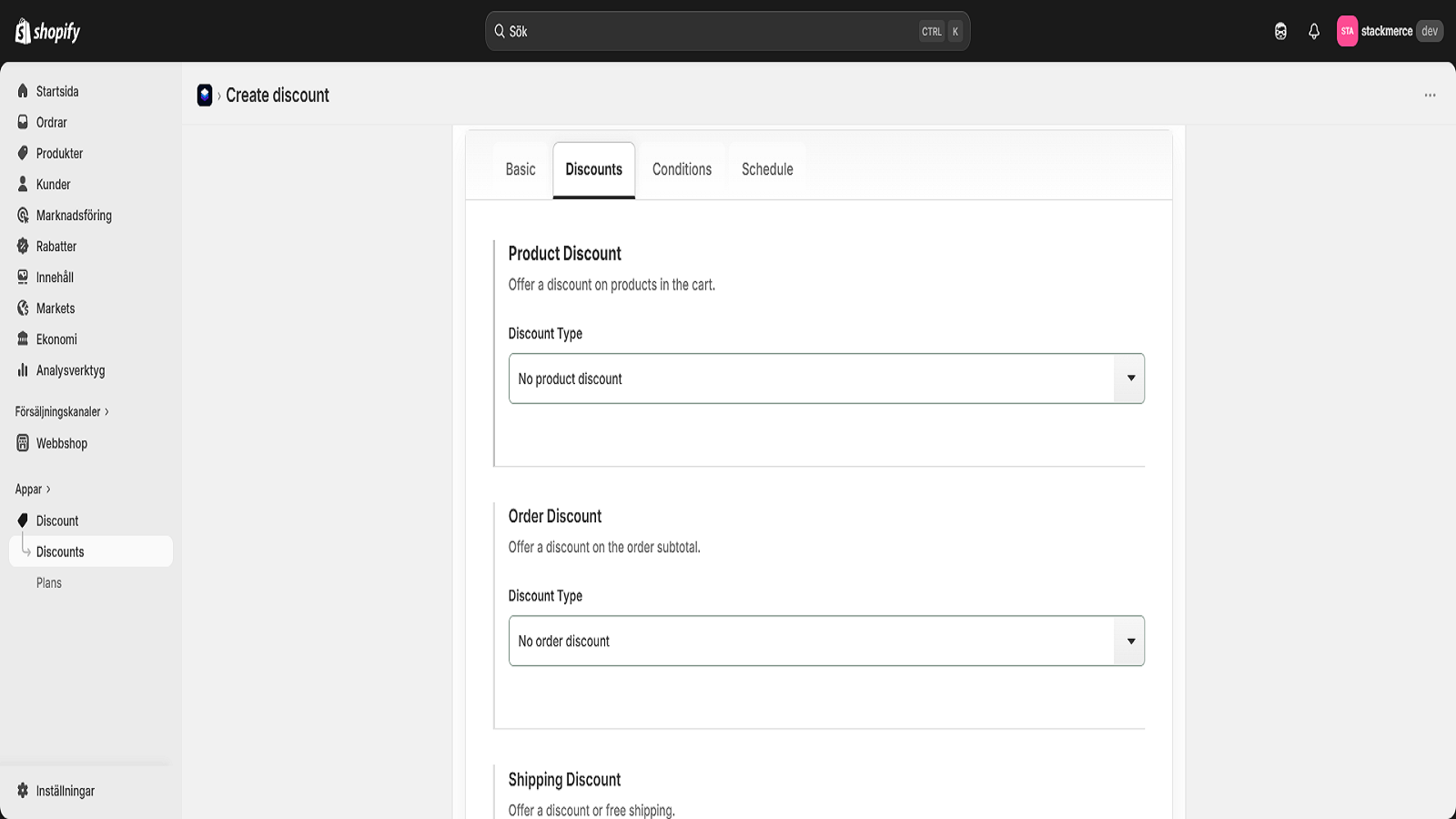Click the CTRL shortcut key hint
1456x819 pixels.
coord(932,31)
